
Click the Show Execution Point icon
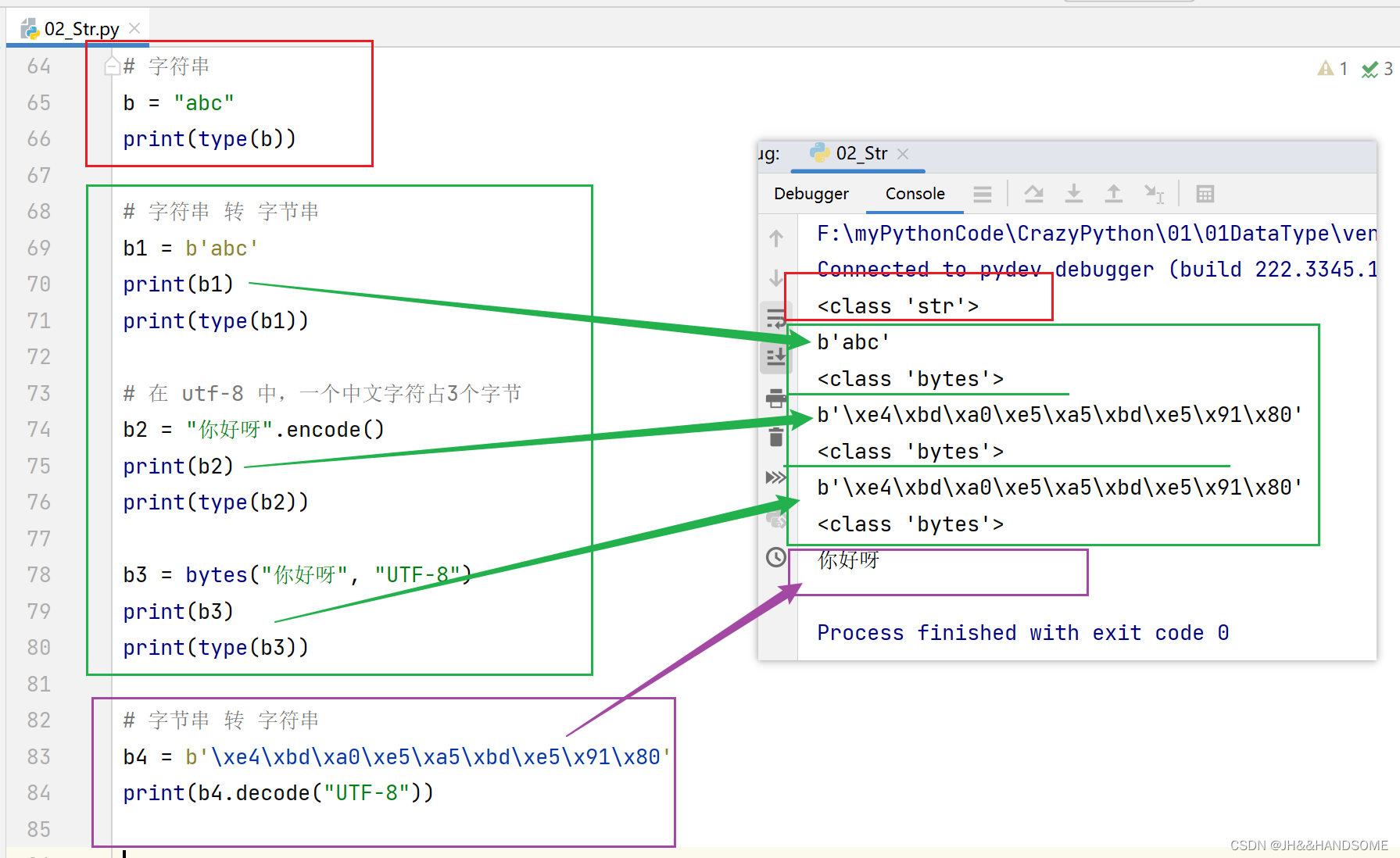983,194
